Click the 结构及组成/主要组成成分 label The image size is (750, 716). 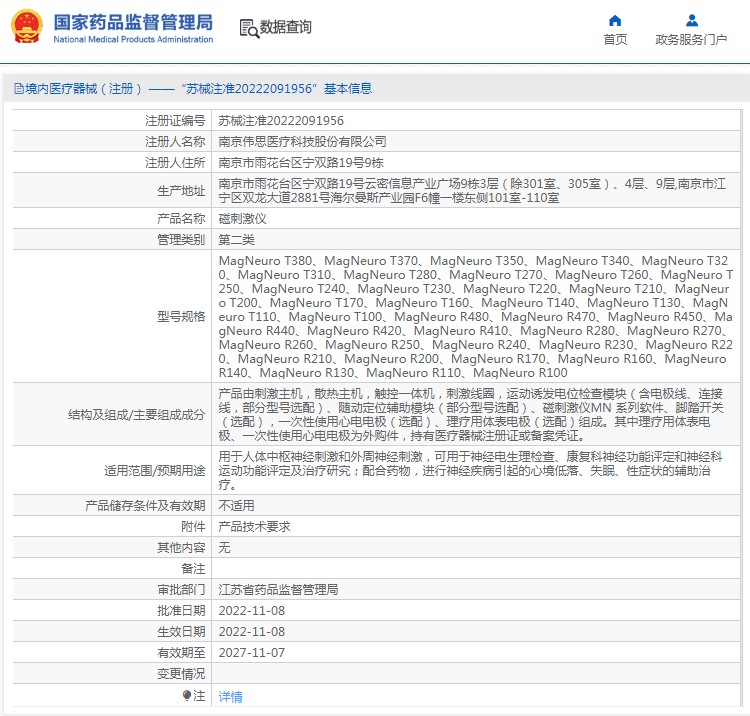136,415
